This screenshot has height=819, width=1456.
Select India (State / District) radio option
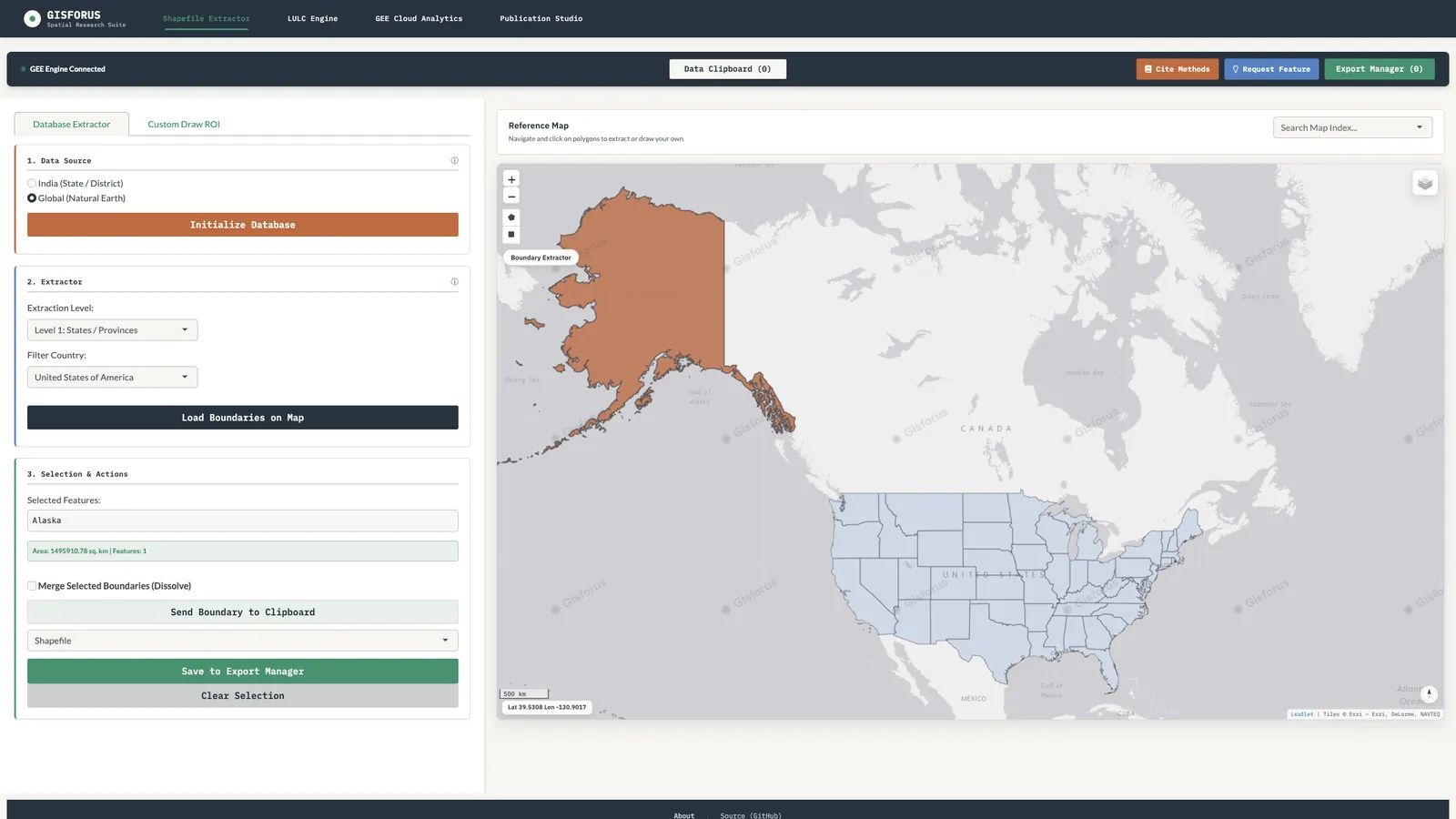tap(32, 183)
